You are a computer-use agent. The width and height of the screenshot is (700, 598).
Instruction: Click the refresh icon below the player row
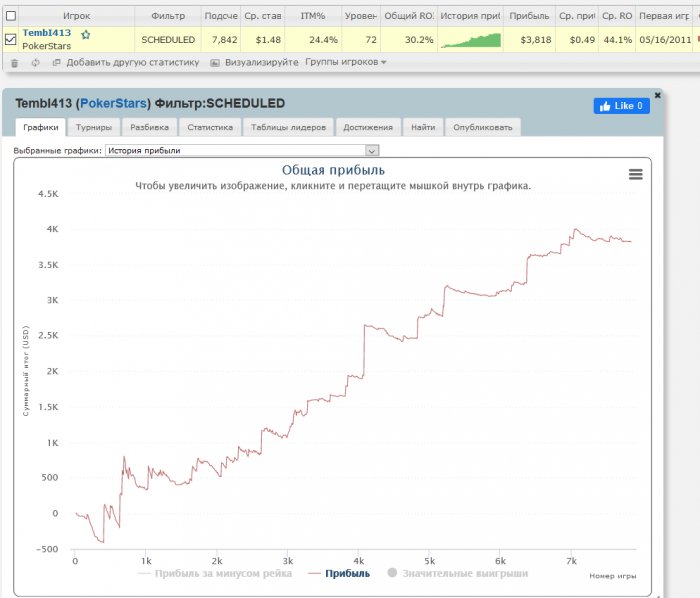coord(35,63)
